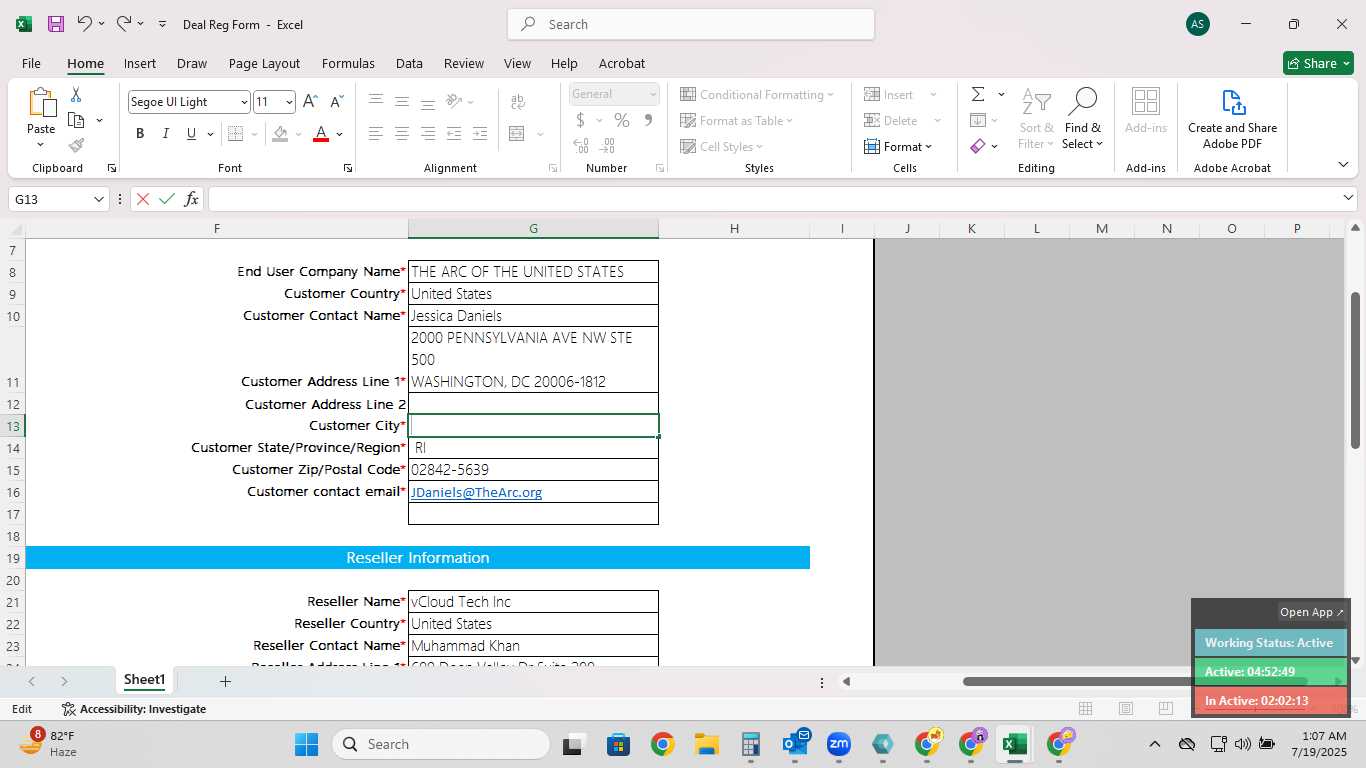1366x768 pixels.
Task: Apply Percent Style
Action: tap(622, 120)
